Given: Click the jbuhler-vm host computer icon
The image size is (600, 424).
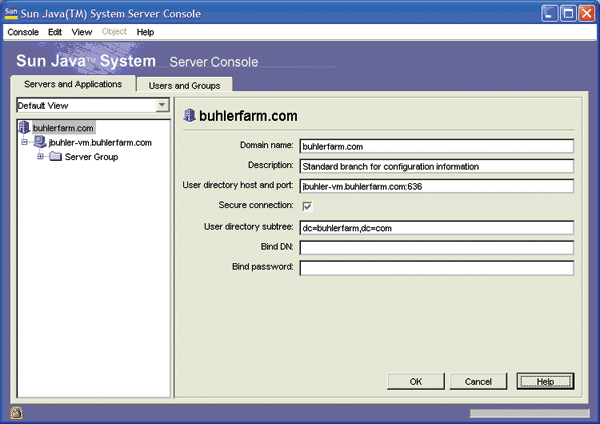Looking at the screenshot, I should tap(40, 143).
